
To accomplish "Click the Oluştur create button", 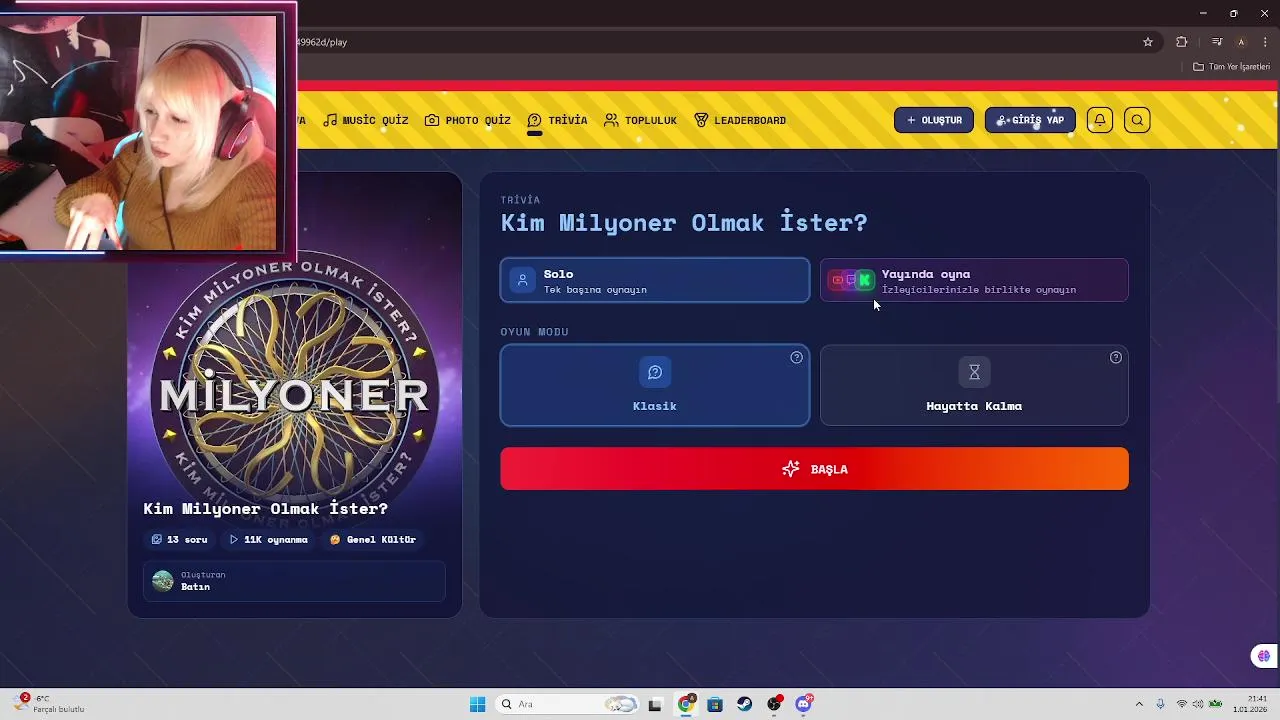I will point(934,120).
